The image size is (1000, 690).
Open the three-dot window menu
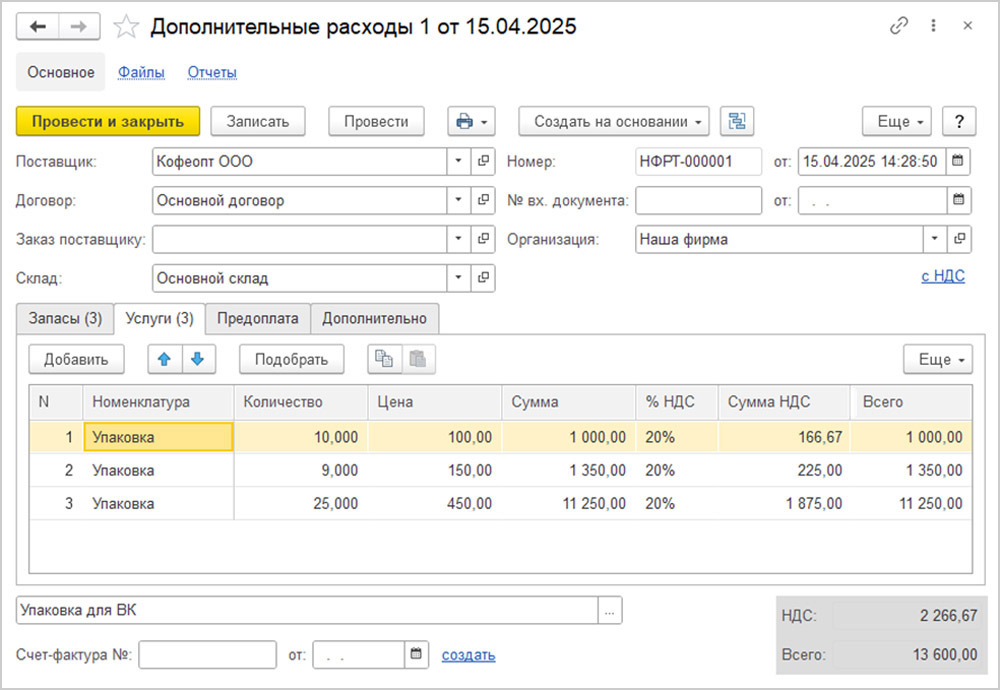(933, 26)
